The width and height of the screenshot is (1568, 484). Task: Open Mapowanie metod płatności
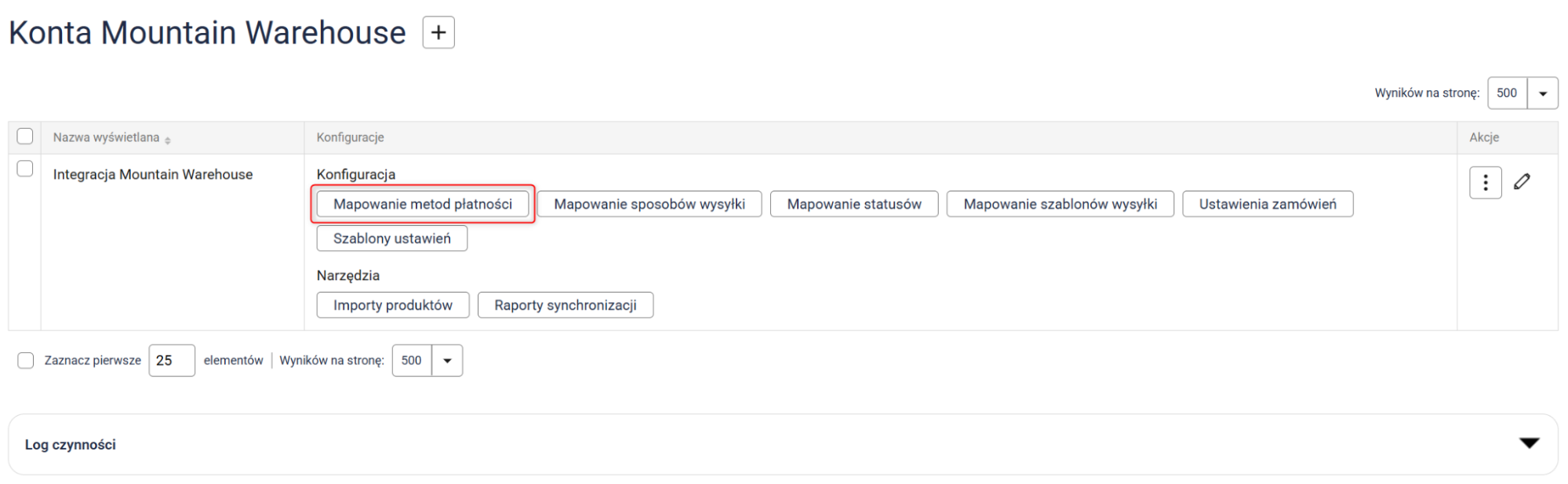click(x=423, y=204)
